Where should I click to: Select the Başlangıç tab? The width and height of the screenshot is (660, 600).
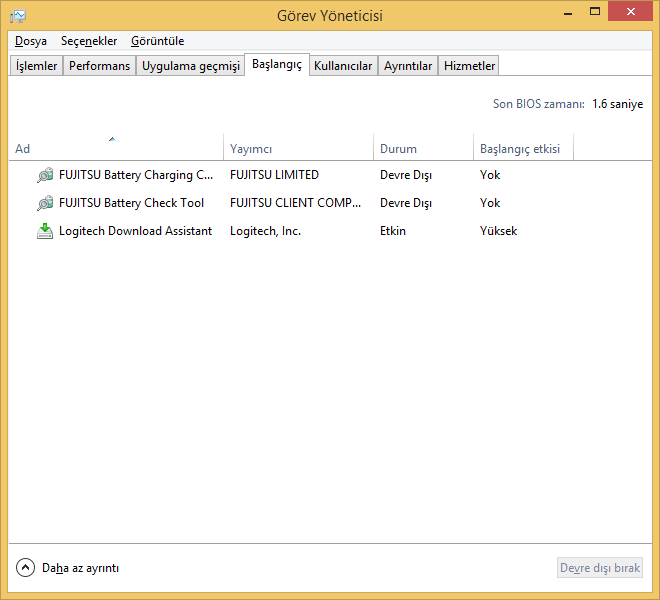(x=277, y=64)
